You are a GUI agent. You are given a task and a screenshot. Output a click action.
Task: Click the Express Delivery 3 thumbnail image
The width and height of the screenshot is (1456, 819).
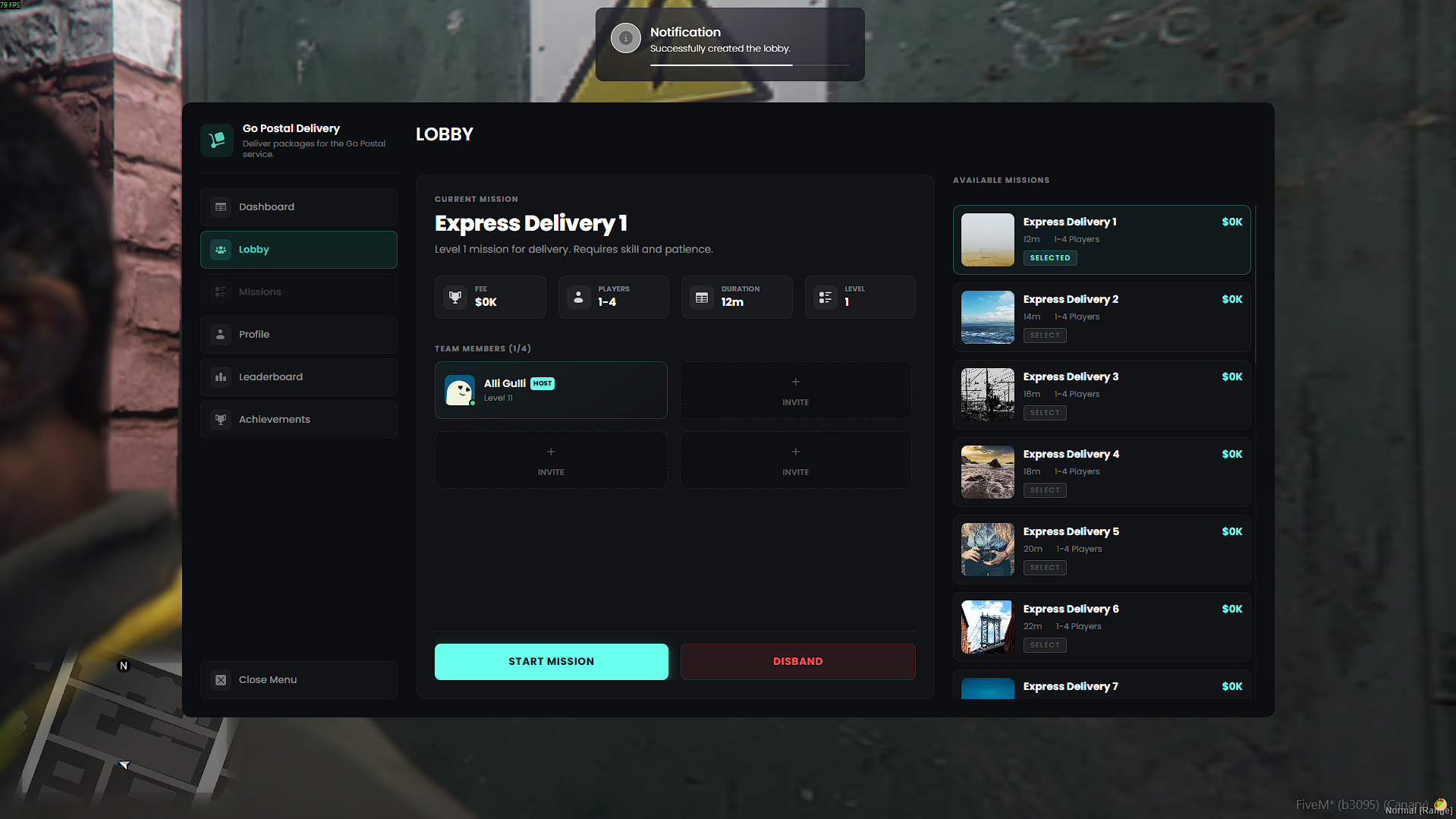[x=988, y=395]
